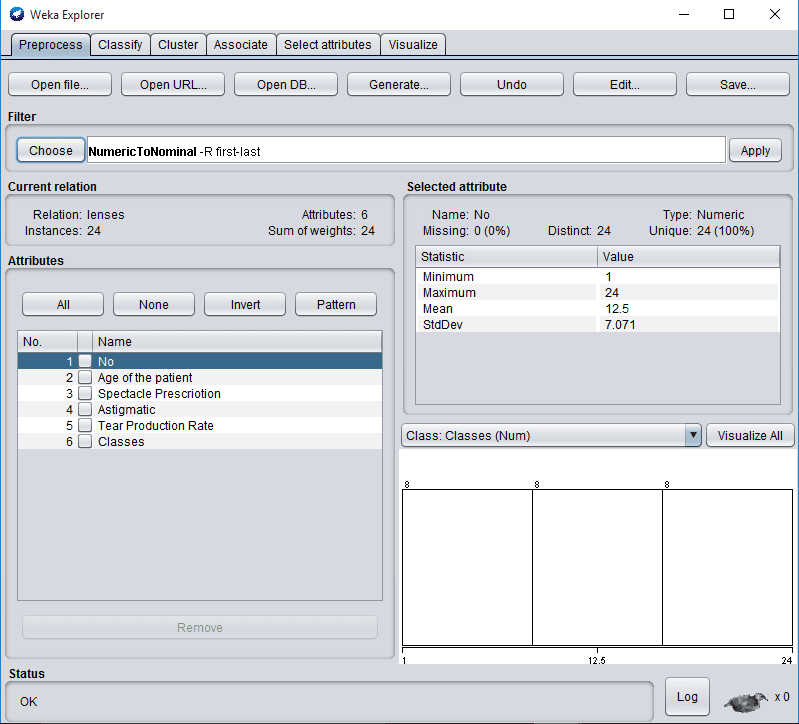Image resolution: width=799 pixels, height=724 pixels.
Task: Select the Classes attribute row
Action: coord(200,442)
